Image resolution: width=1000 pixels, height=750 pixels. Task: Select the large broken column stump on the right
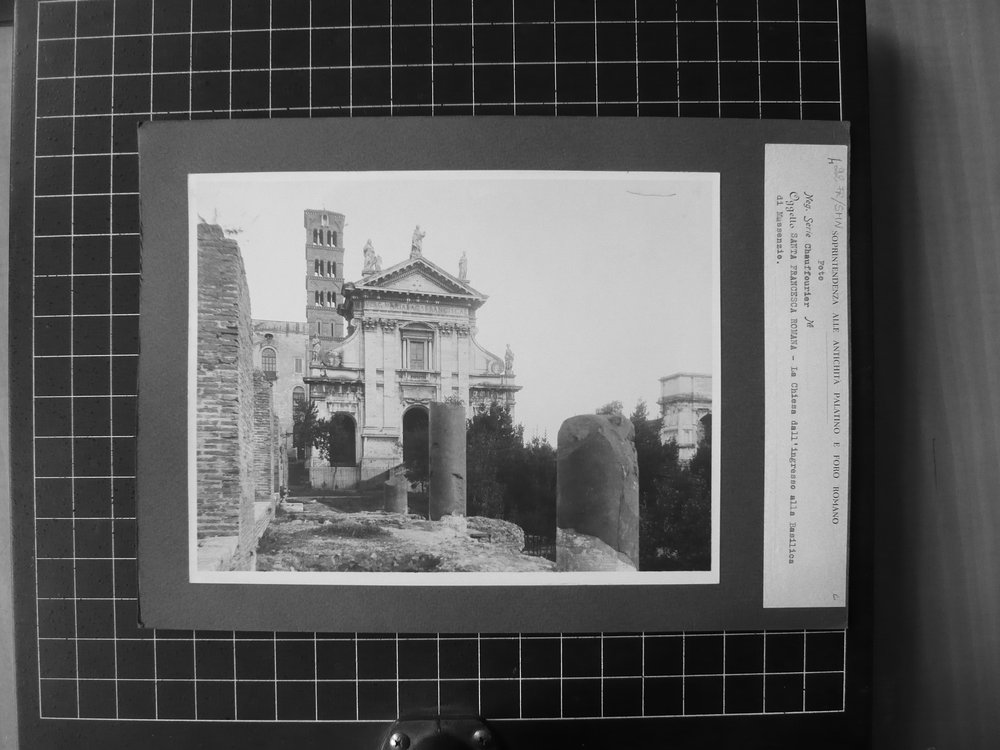pos(598,492)
